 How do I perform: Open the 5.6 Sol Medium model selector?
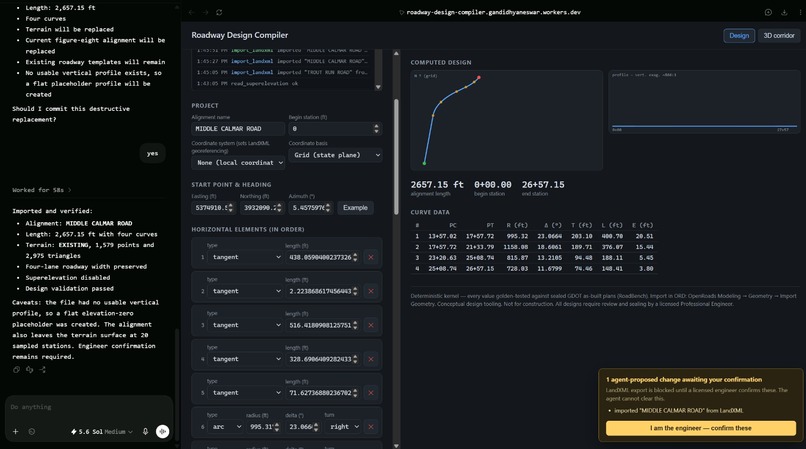click(x=102, y=432)
